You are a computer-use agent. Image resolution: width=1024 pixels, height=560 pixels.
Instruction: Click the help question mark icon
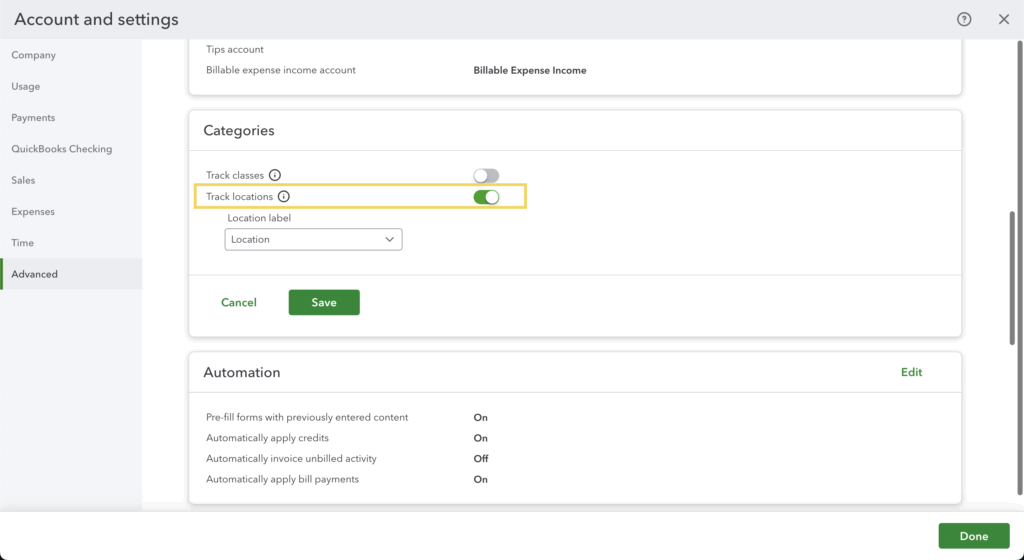[964, 19]
